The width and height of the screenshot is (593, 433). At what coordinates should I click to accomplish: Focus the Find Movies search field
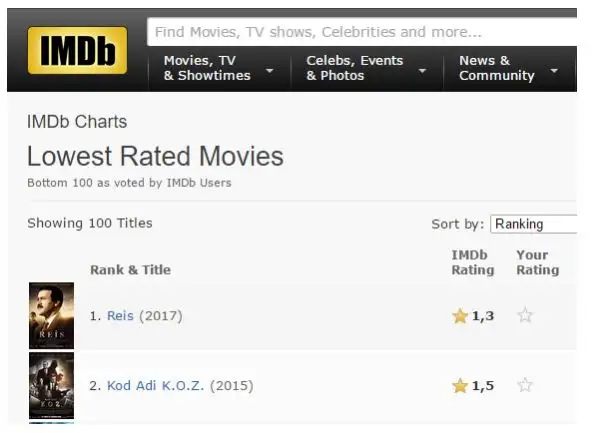point(362,32)
